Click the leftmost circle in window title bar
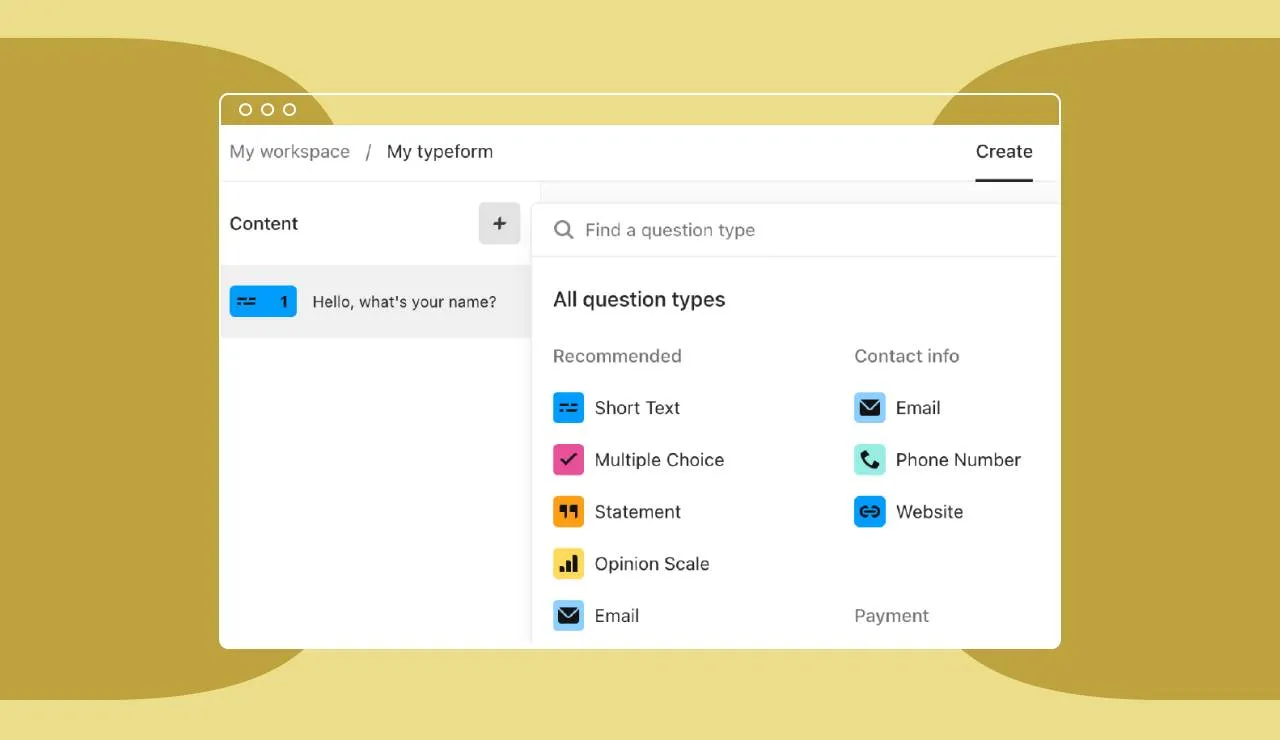 click(x=245, y=110)
